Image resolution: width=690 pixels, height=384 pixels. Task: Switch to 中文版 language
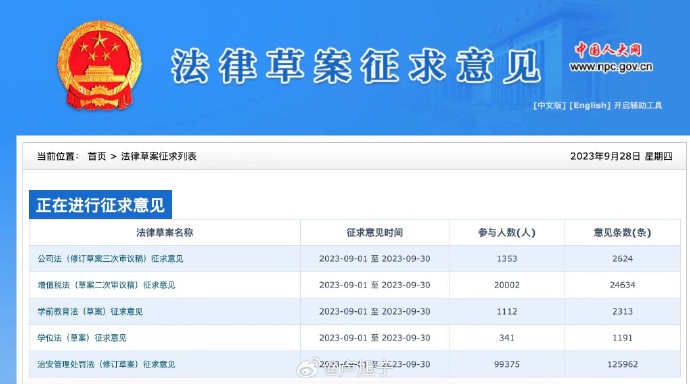tap(549, 106)
